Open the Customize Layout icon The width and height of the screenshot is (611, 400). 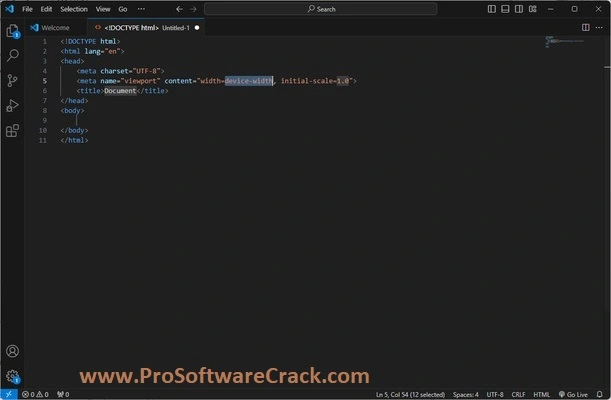click(x=533, y=9)
